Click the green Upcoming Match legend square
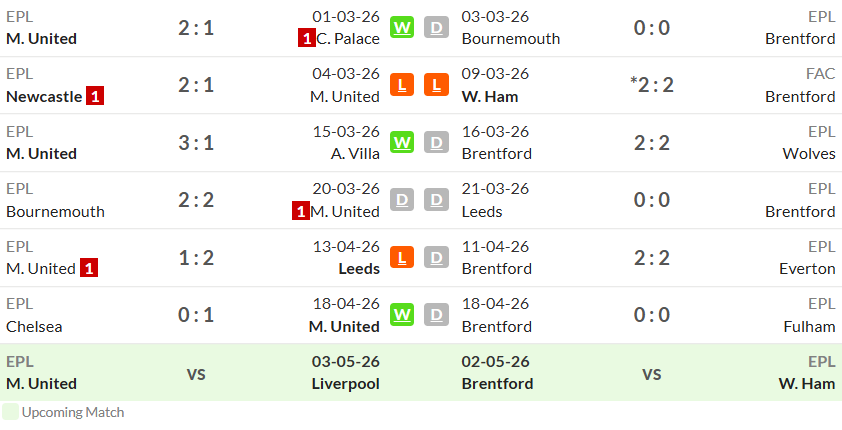The image size is (842, 430). (x=10, y=412)
